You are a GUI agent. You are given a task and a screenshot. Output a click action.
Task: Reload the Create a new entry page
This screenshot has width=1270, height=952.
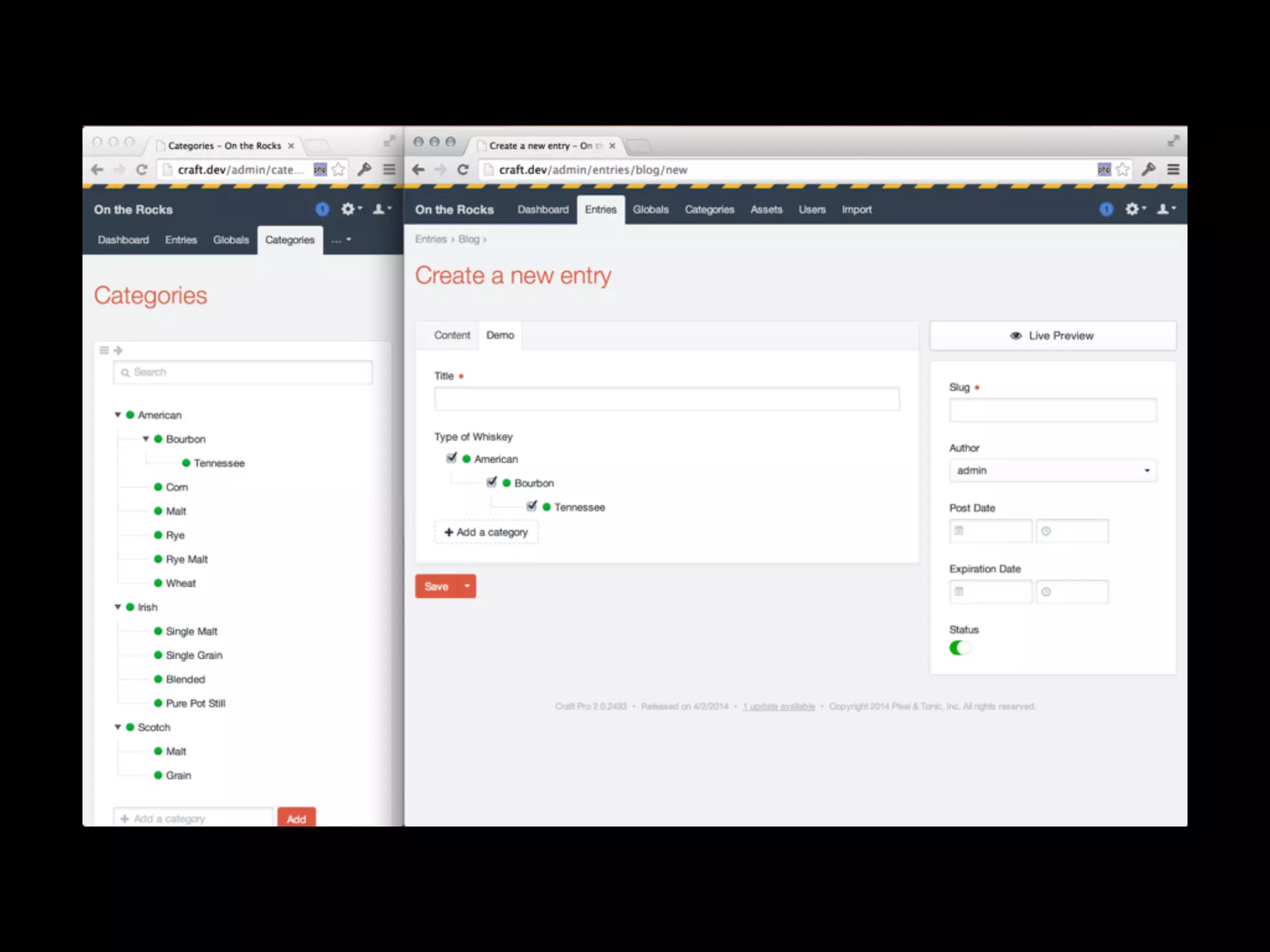(463, 169)
